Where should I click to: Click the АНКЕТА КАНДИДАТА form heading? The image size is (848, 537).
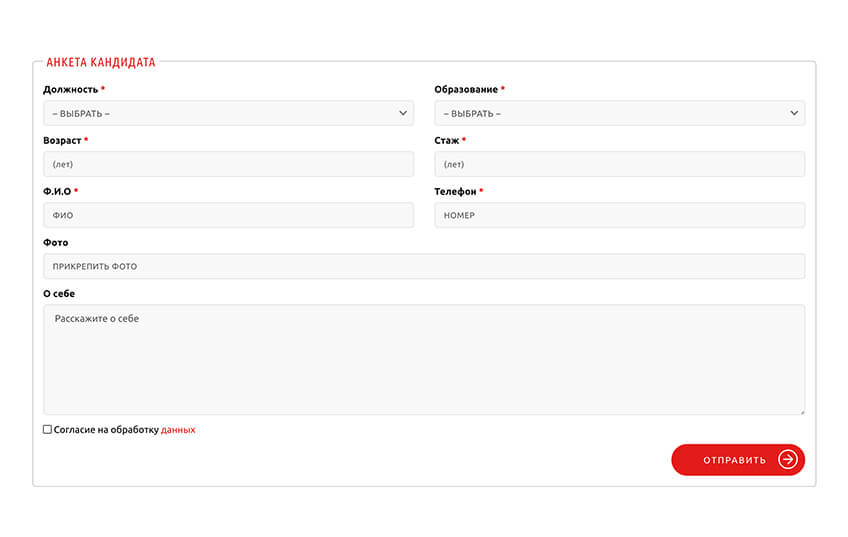click(101, 62)
